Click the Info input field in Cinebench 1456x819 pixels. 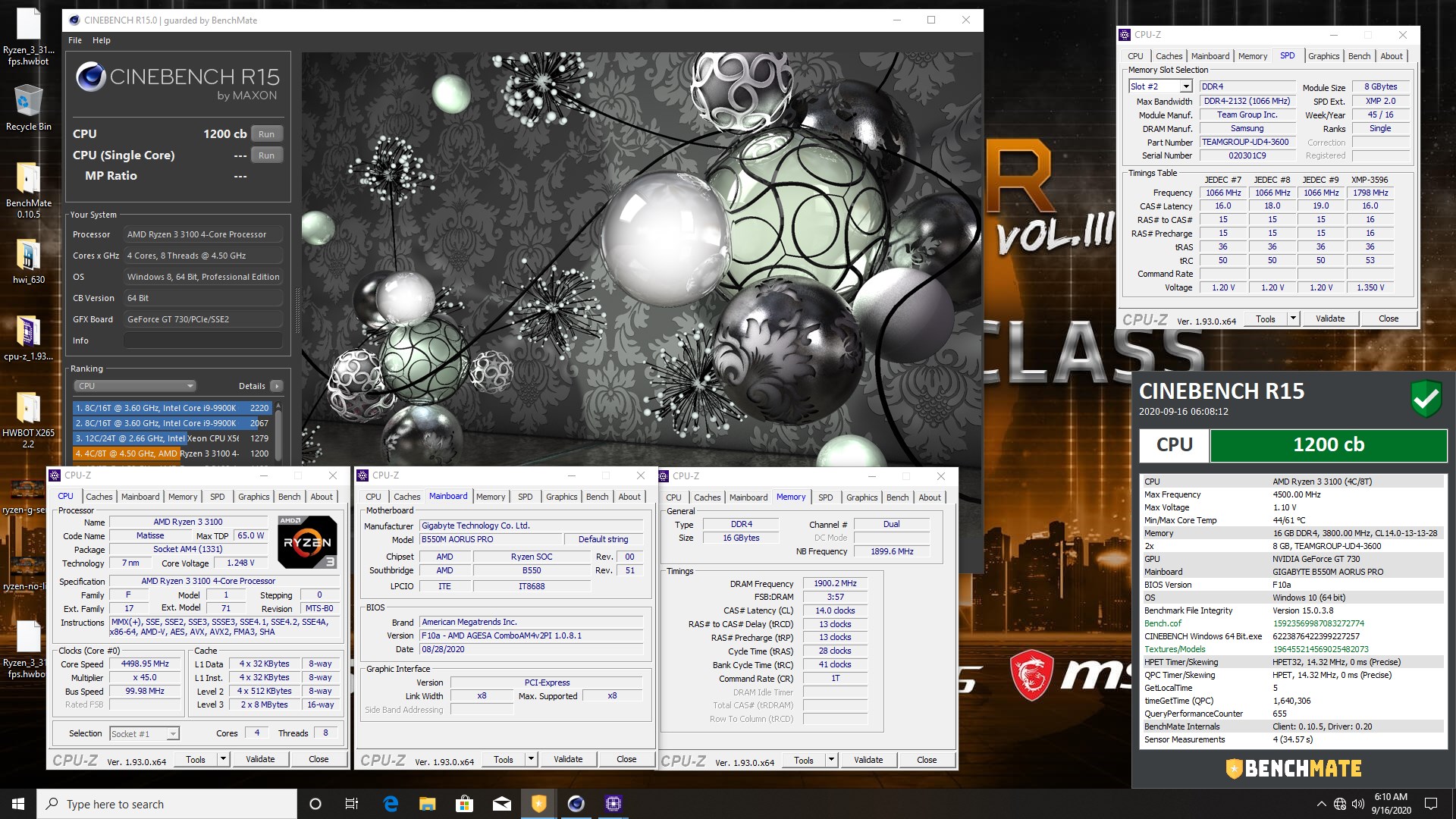coord(203,340)
